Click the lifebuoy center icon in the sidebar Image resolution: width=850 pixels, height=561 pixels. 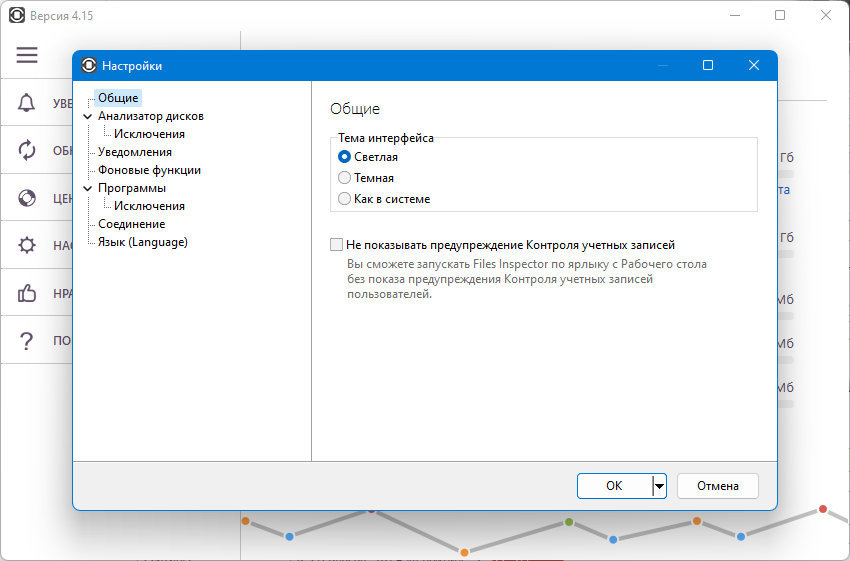[x=27, y=198]
